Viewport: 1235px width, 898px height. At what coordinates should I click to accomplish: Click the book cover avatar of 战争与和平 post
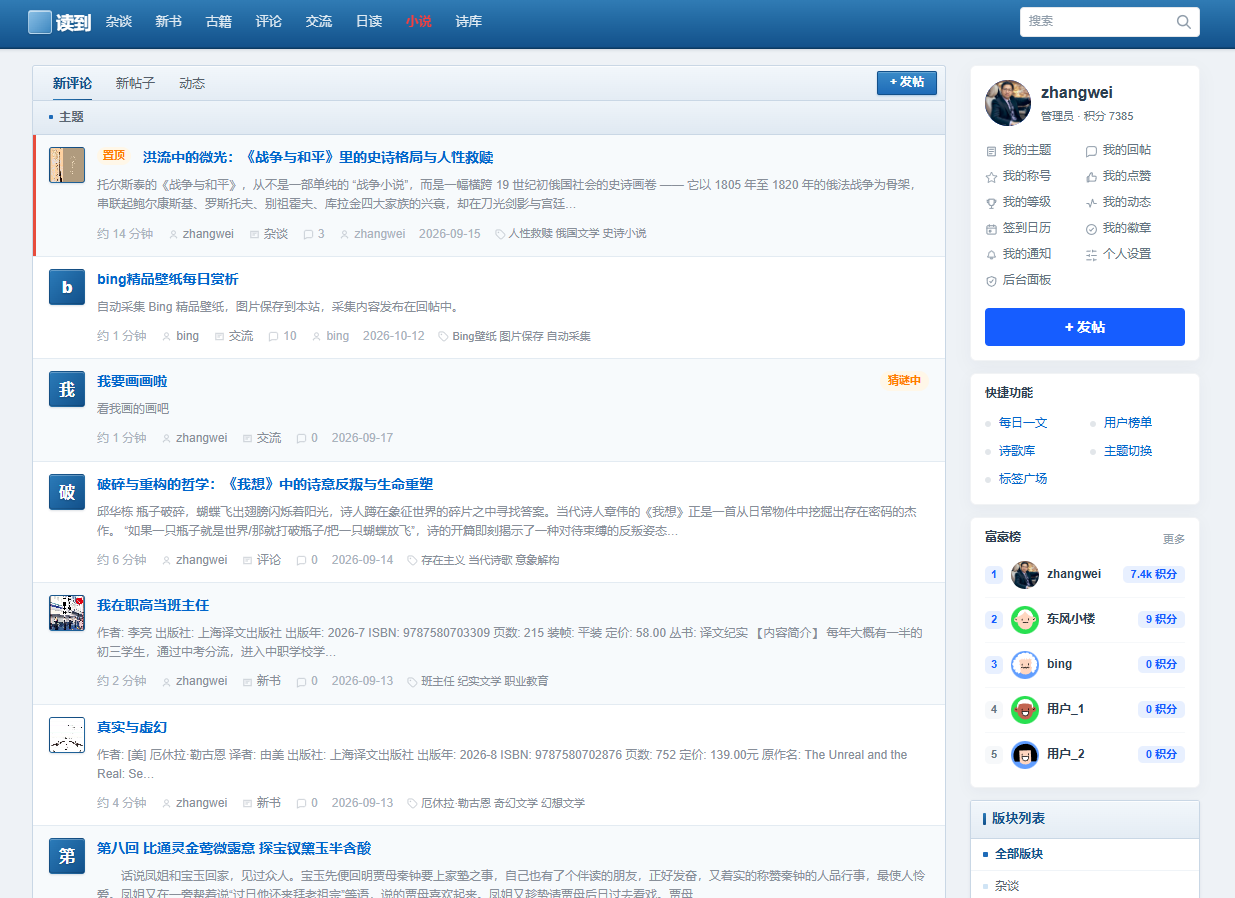coord(67,165)
